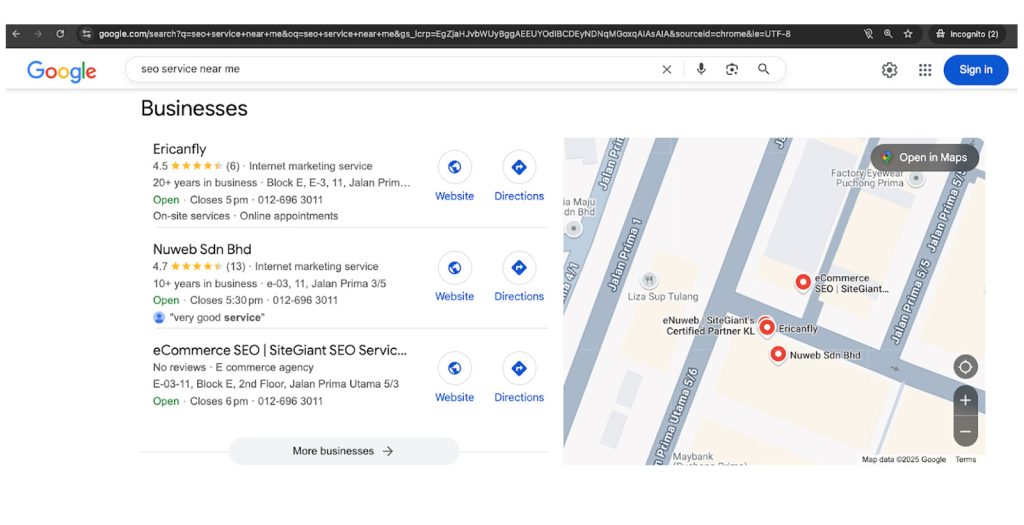Open the Ericanfly business listing
This screenshot has width=1024, height=525.
click(x=180, y=149)
